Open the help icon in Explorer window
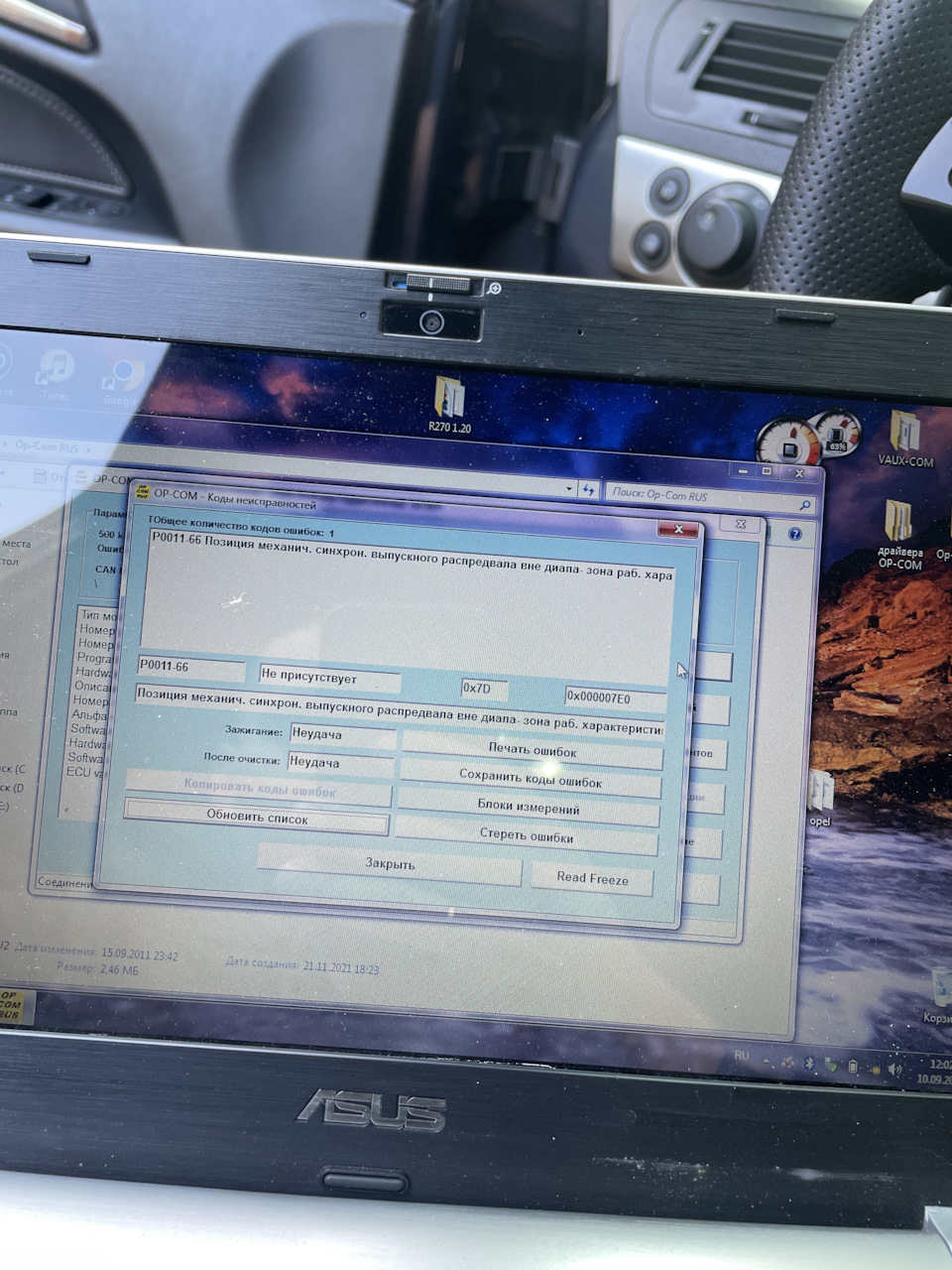Screen dimensions: 952x1270 [794, 534]
